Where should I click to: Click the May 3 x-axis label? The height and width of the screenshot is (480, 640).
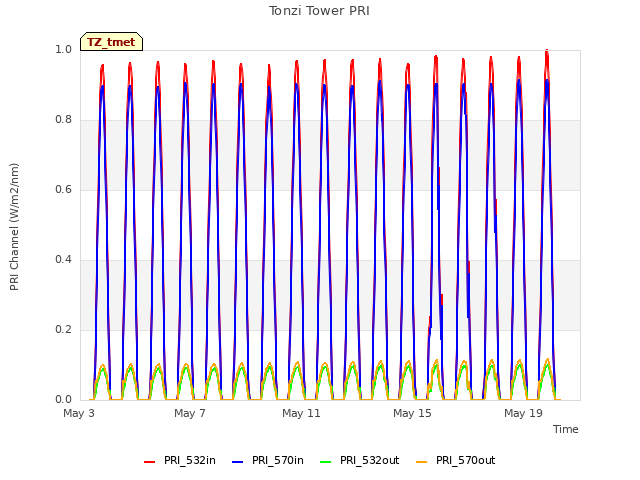click(79, 413)
